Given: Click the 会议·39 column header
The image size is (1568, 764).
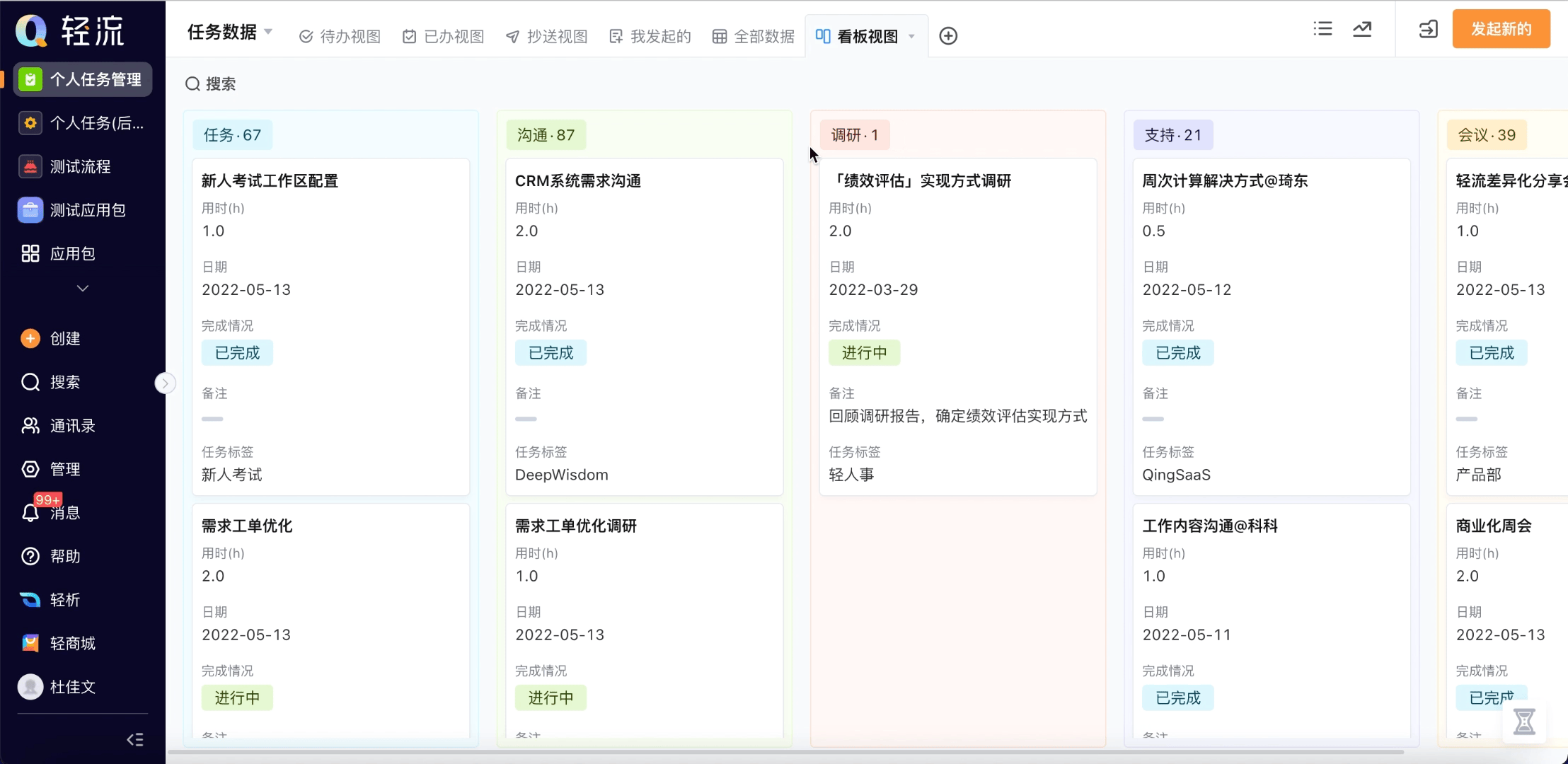Looking at the screenshot, I should click(x=1487, y=135).
